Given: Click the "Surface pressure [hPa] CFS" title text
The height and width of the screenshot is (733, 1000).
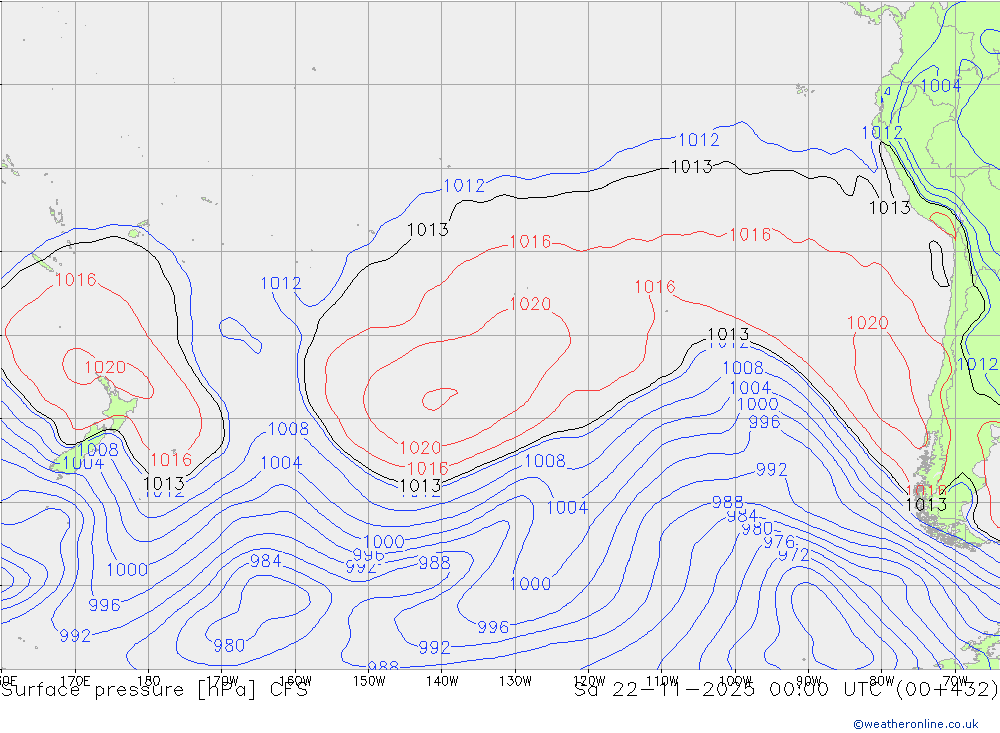Looking at the screenshot, I should pos(155,690).
